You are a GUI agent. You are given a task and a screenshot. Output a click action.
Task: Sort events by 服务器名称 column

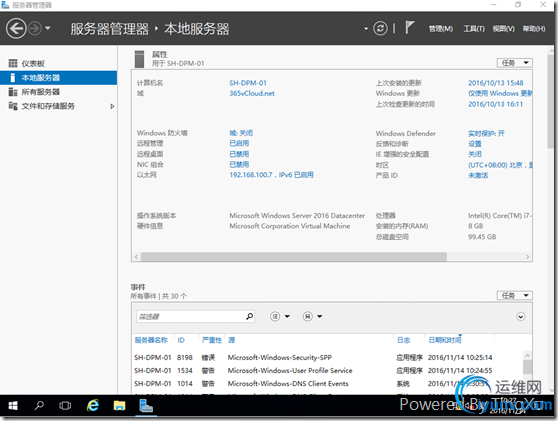pos(151,340)
